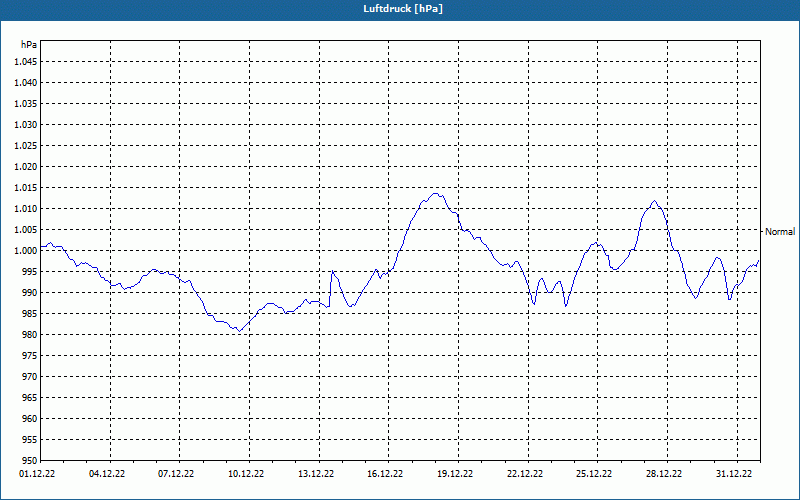Select the 1.045 axis value
This screenshot has width=800, height=500.
26,62
